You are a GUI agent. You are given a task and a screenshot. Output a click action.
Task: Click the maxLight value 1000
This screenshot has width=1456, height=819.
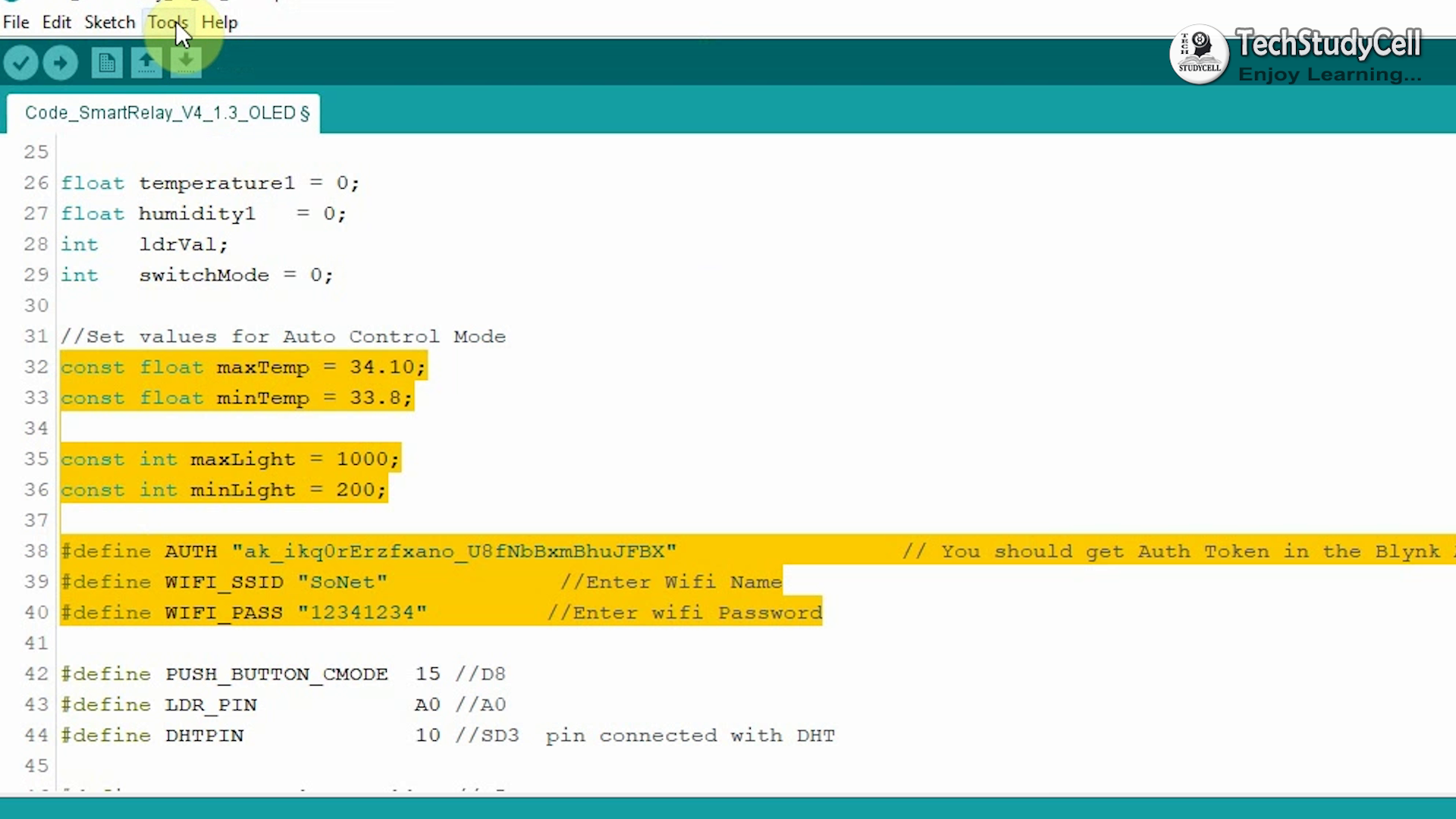point(362,460)
